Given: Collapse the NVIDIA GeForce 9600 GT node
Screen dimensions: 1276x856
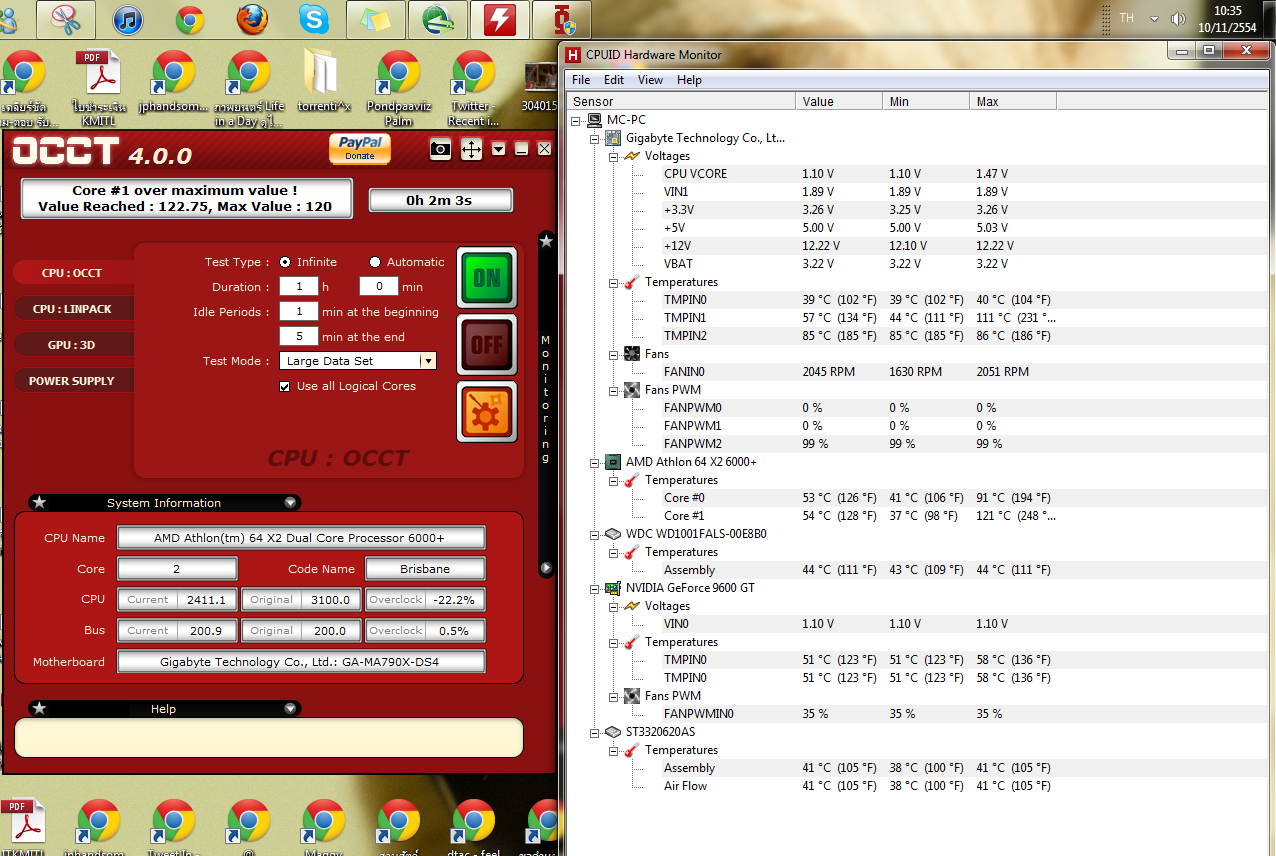Looking at the screenshot, I should [595, 588].
